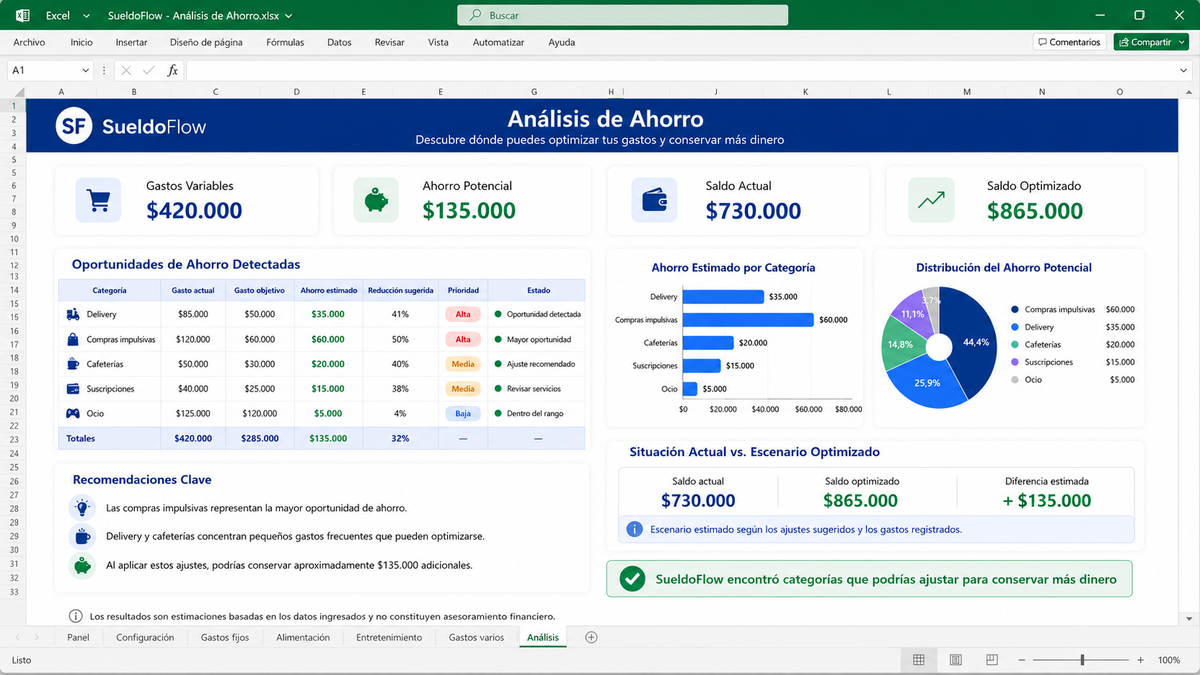The image size is (1200, 675).
Task: Cancel the formula entry with the X icon
Action: [x=126, y=71]
